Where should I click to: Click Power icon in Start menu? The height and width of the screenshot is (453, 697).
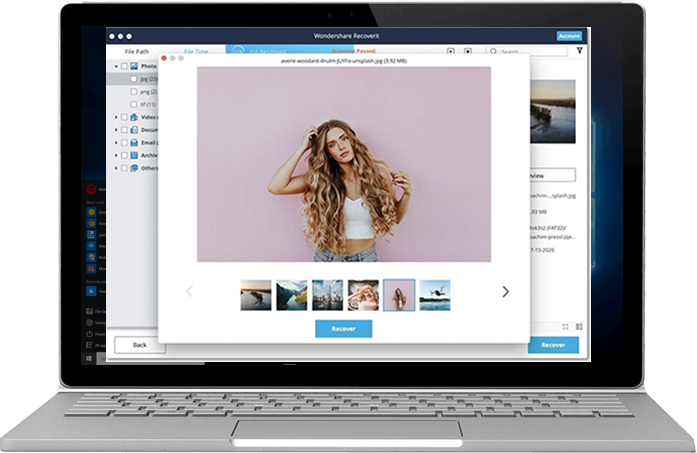click(89, 334)
